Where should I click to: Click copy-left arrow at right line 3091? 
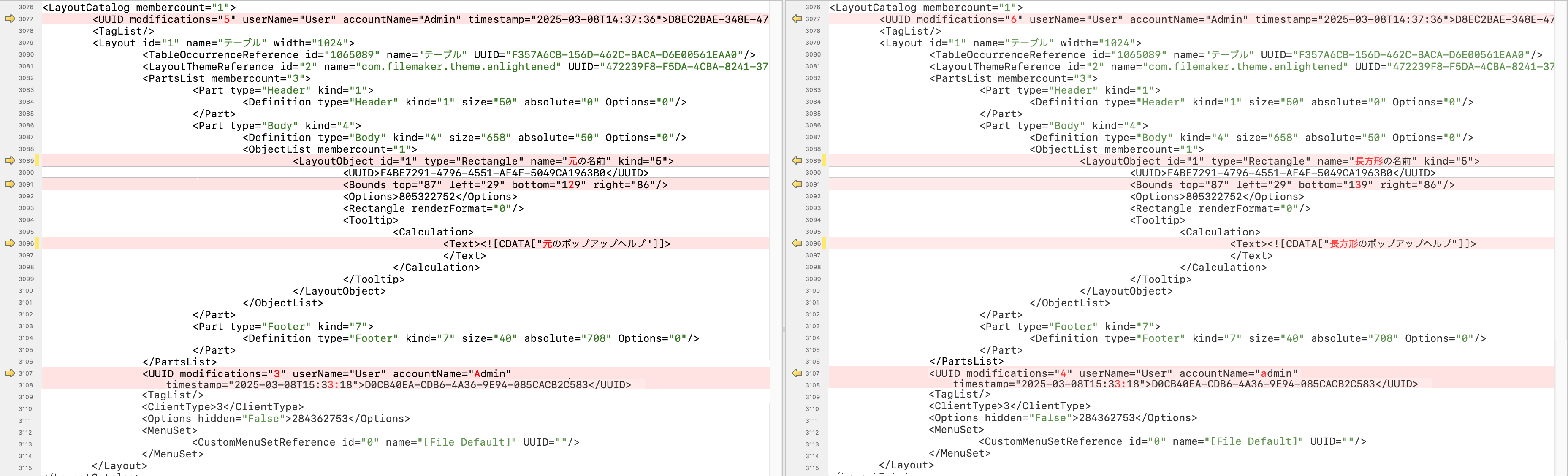click(x=797, y=184)
